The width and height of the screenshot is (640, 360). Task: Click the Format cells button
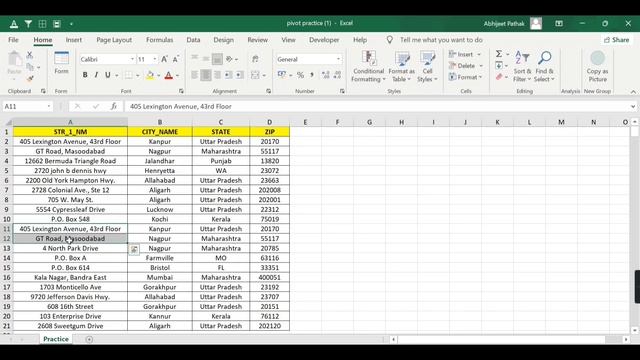point(466,77)
